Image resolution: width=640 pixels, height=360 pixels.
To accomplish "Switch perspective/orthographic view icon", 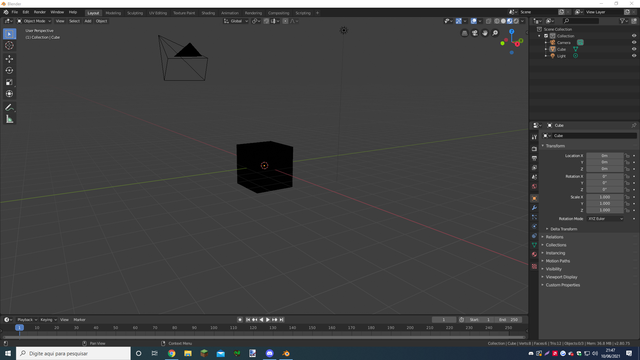I will tap(464, 33).
